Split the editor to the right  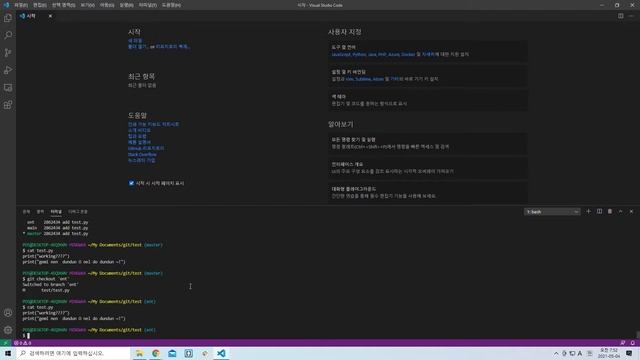click(620, 16)
